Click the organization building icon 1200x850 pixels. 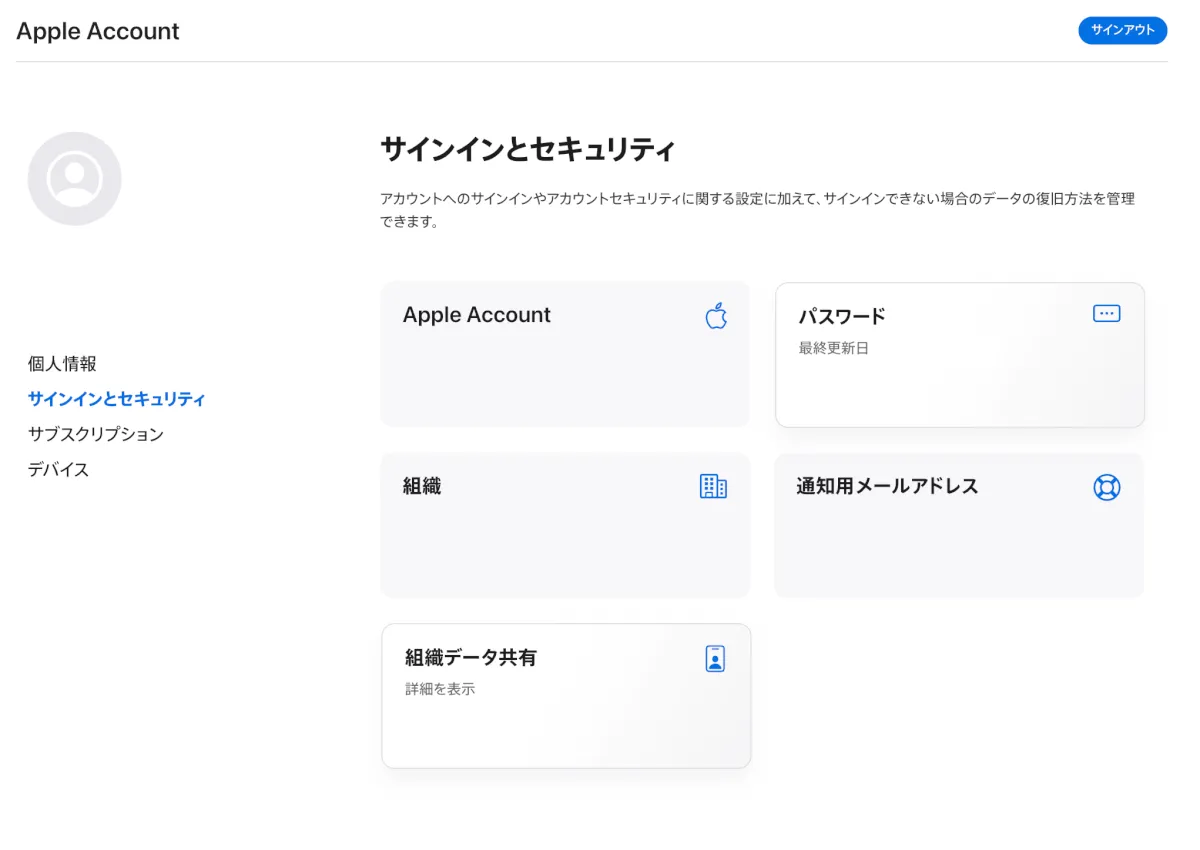(713, 487)
